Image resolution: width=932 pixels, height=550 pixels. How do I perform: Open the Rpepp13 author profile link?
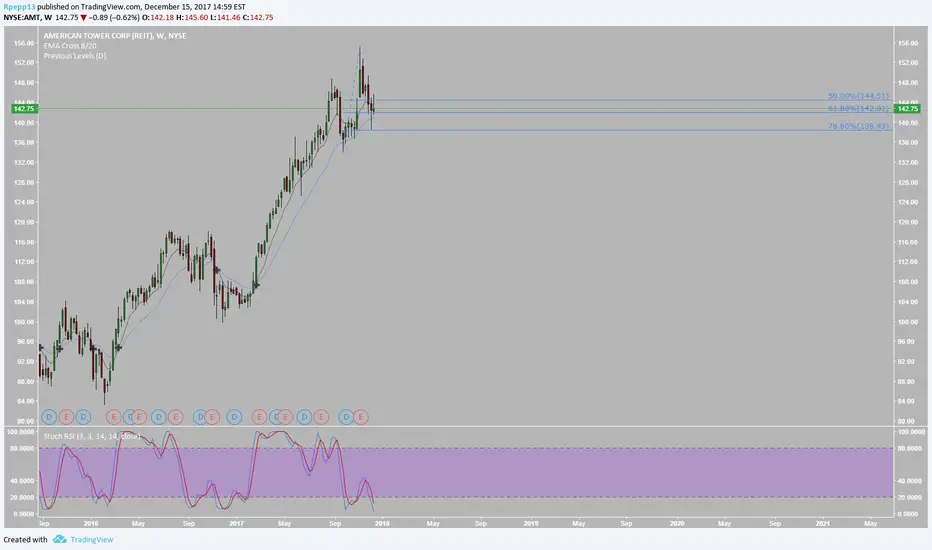[x=19, y=7]
